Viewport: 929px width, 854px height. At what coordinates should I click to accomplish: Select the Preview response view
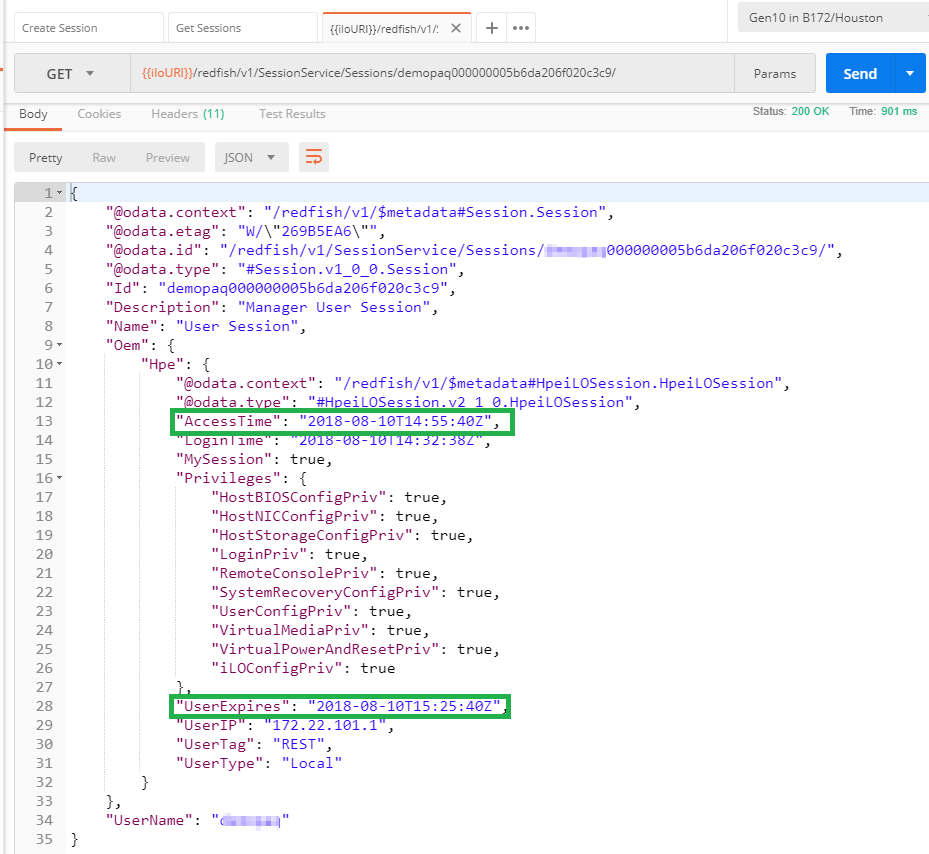167,157
